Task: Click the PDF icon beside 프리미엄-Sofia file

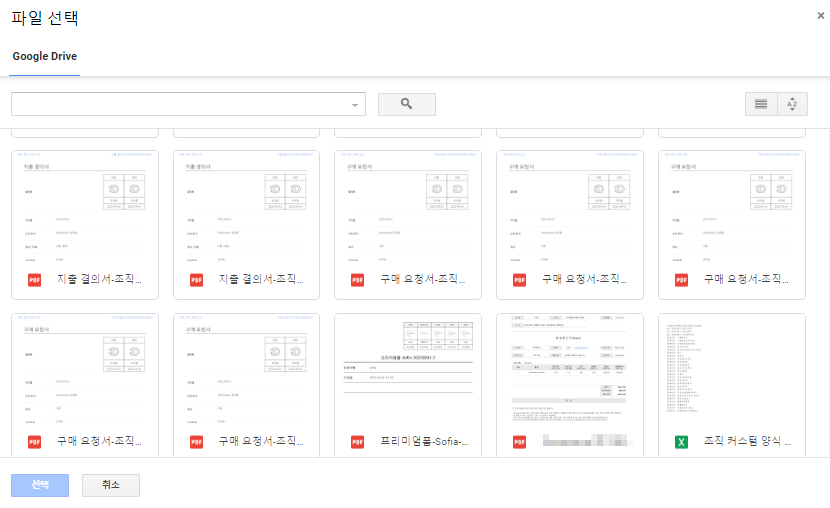Action: pos(357,442)
